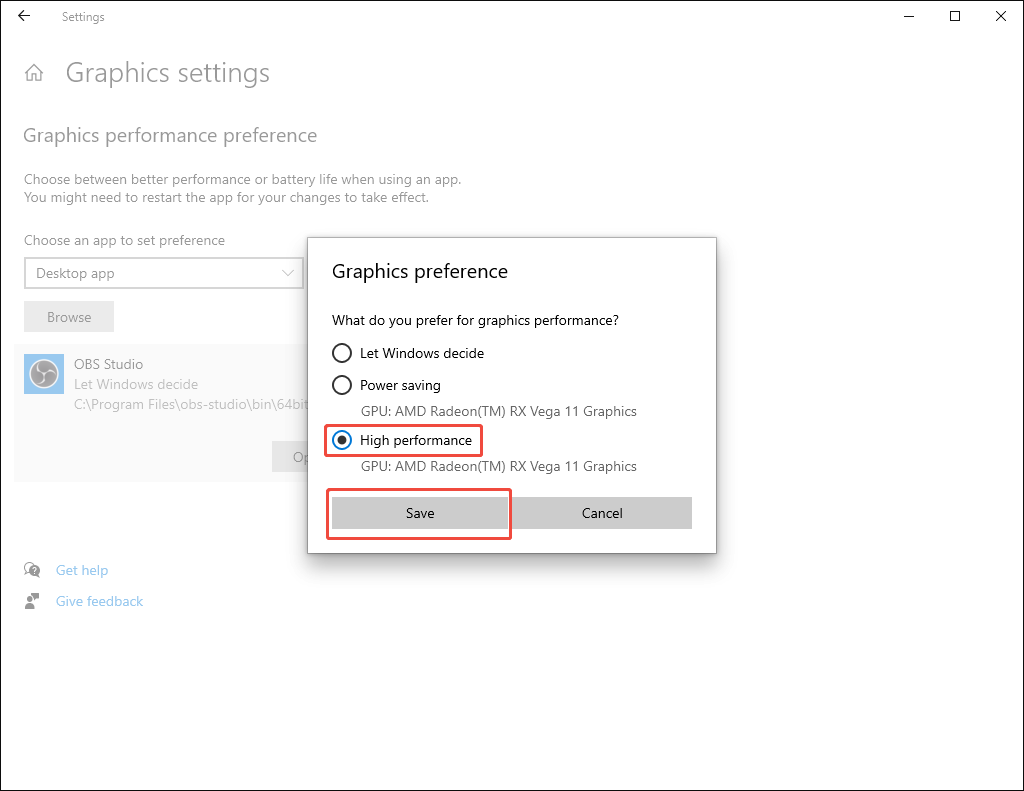Cancel the Graphics preference dialog

pos(602,512)
